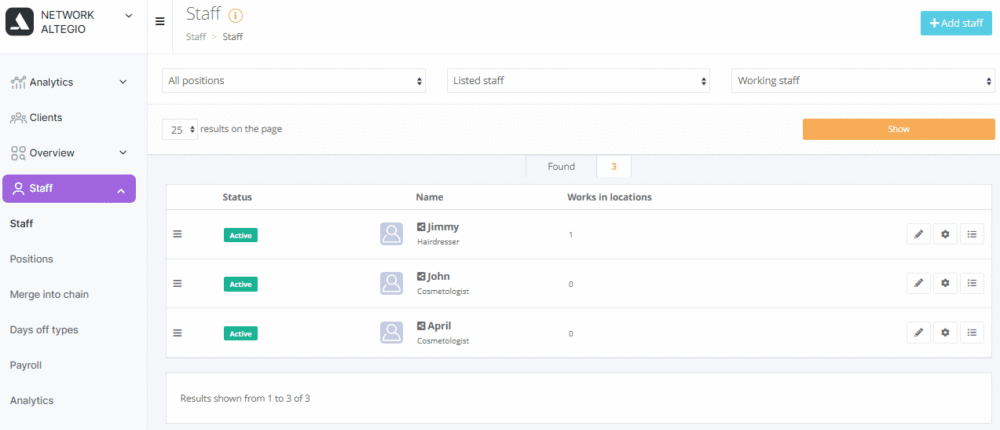Click the drag handle on Jimmy's row

(178, 234)
